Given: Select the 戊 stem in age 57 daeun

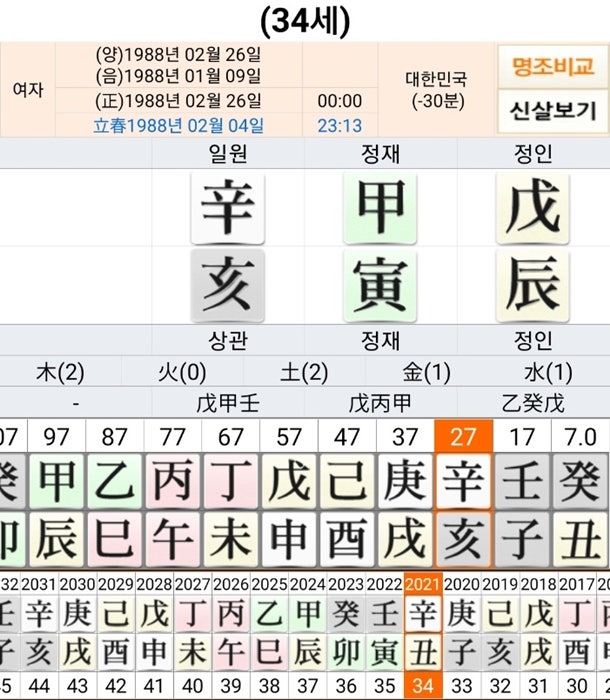Looking at the screenshot, I should coord(289,481).
